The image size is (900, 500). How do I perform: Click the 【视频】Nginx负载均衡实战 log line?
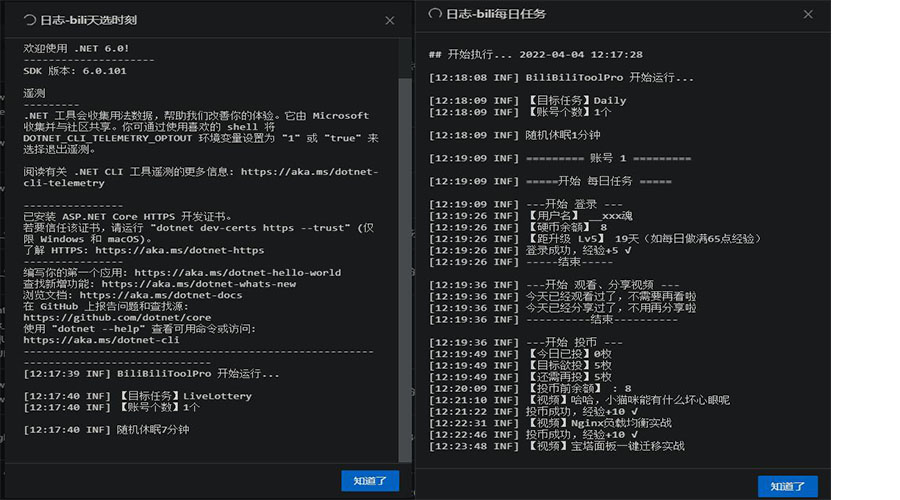tap(550, 423)
